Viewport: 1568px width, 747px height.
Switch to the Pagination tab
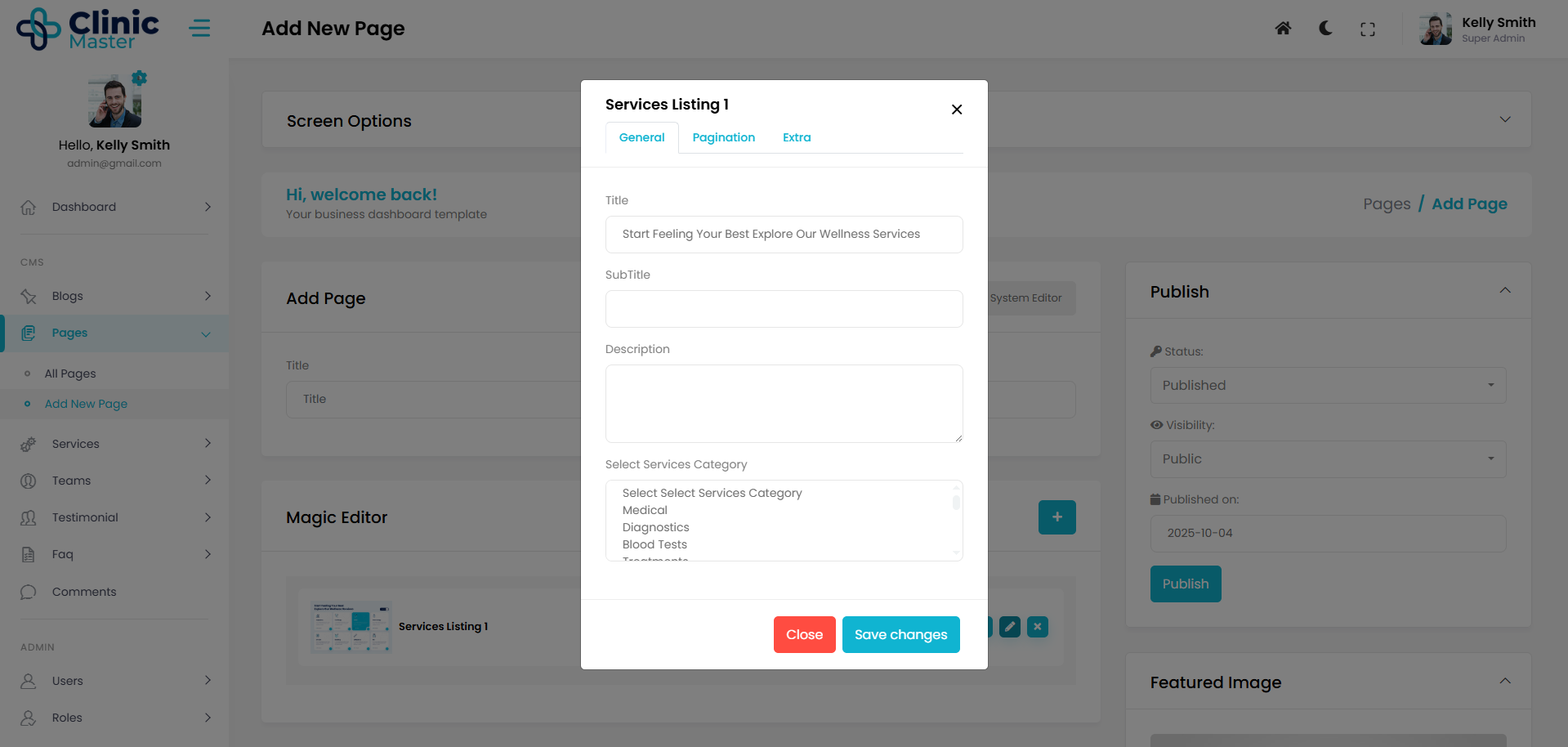tap(723, 137)
